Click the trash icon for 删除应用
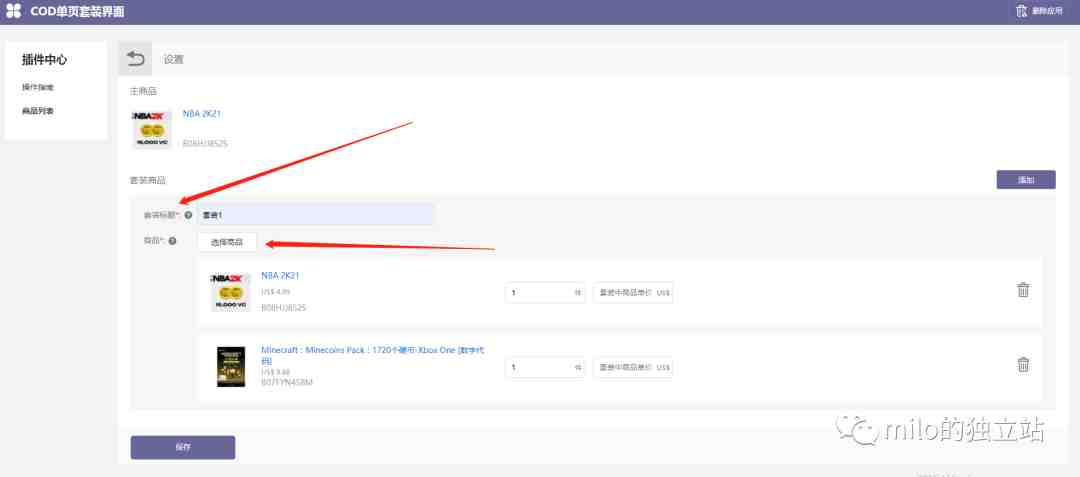Image resolution: width=1080 pixels, height=477 pixels. coord(1021,11)
